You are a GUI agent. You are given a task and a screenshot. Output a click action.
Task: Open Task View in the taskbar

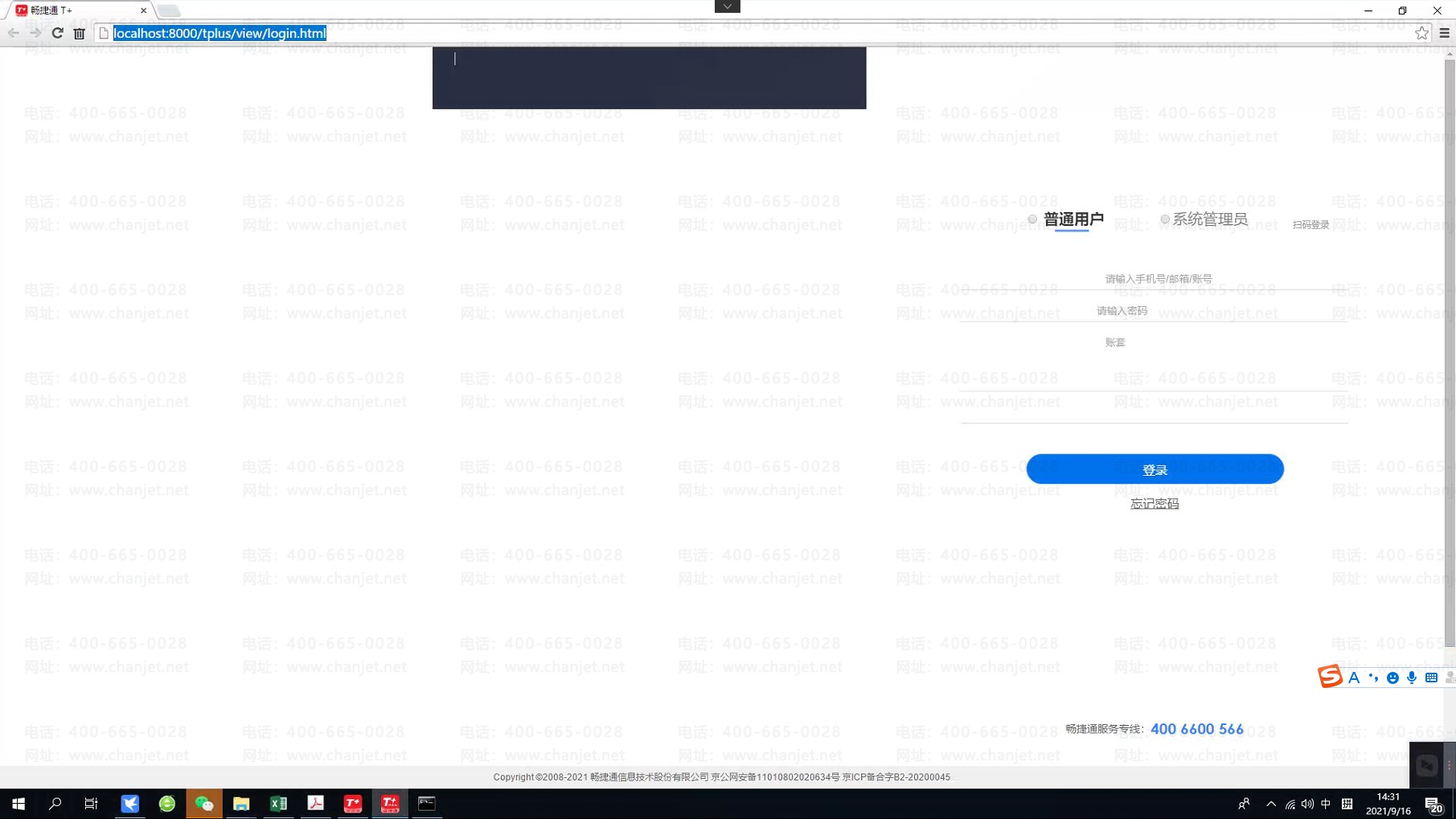91,804
